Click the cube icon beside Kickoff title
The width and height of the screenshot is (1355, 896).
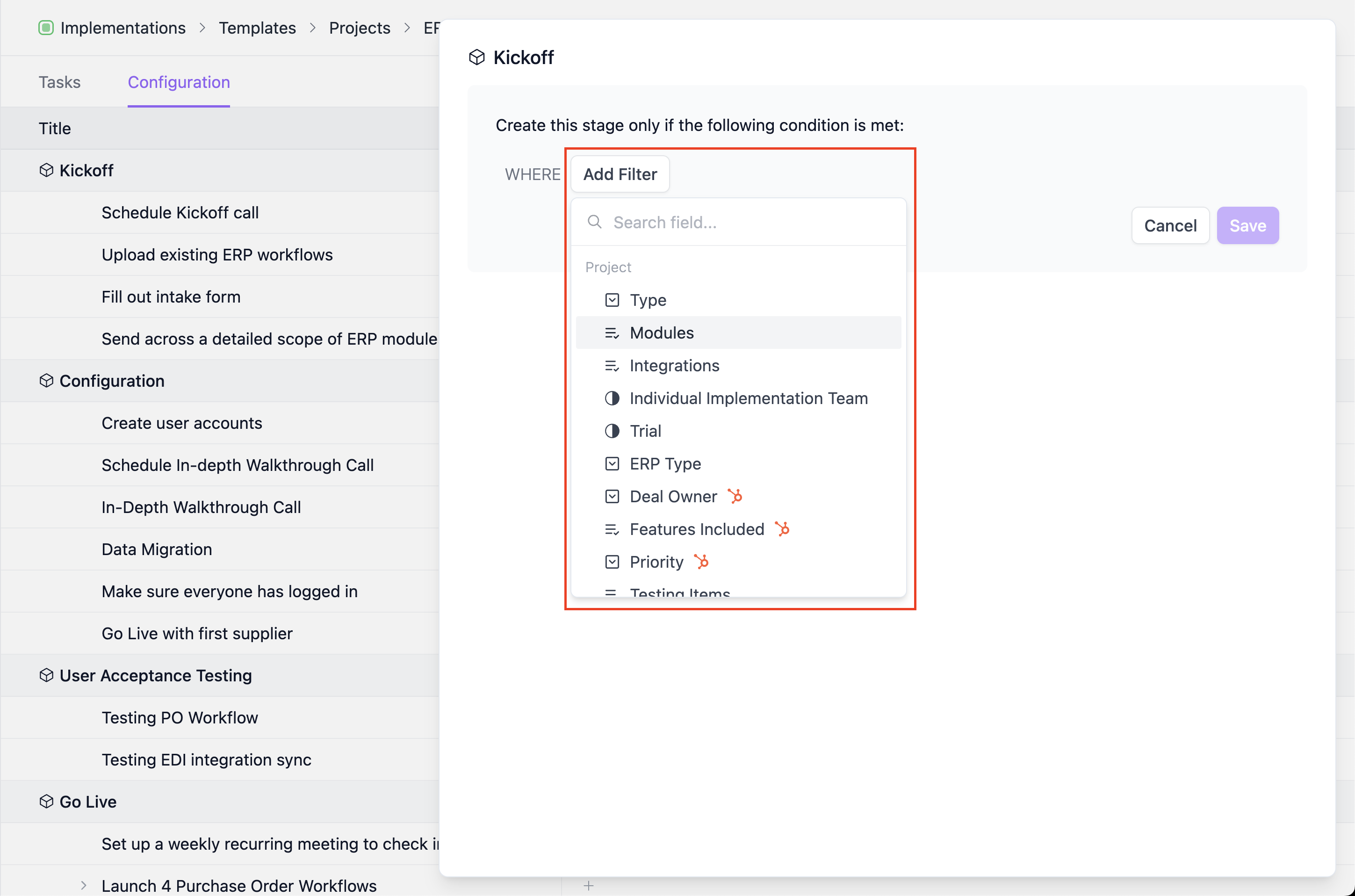click(476, 57)
